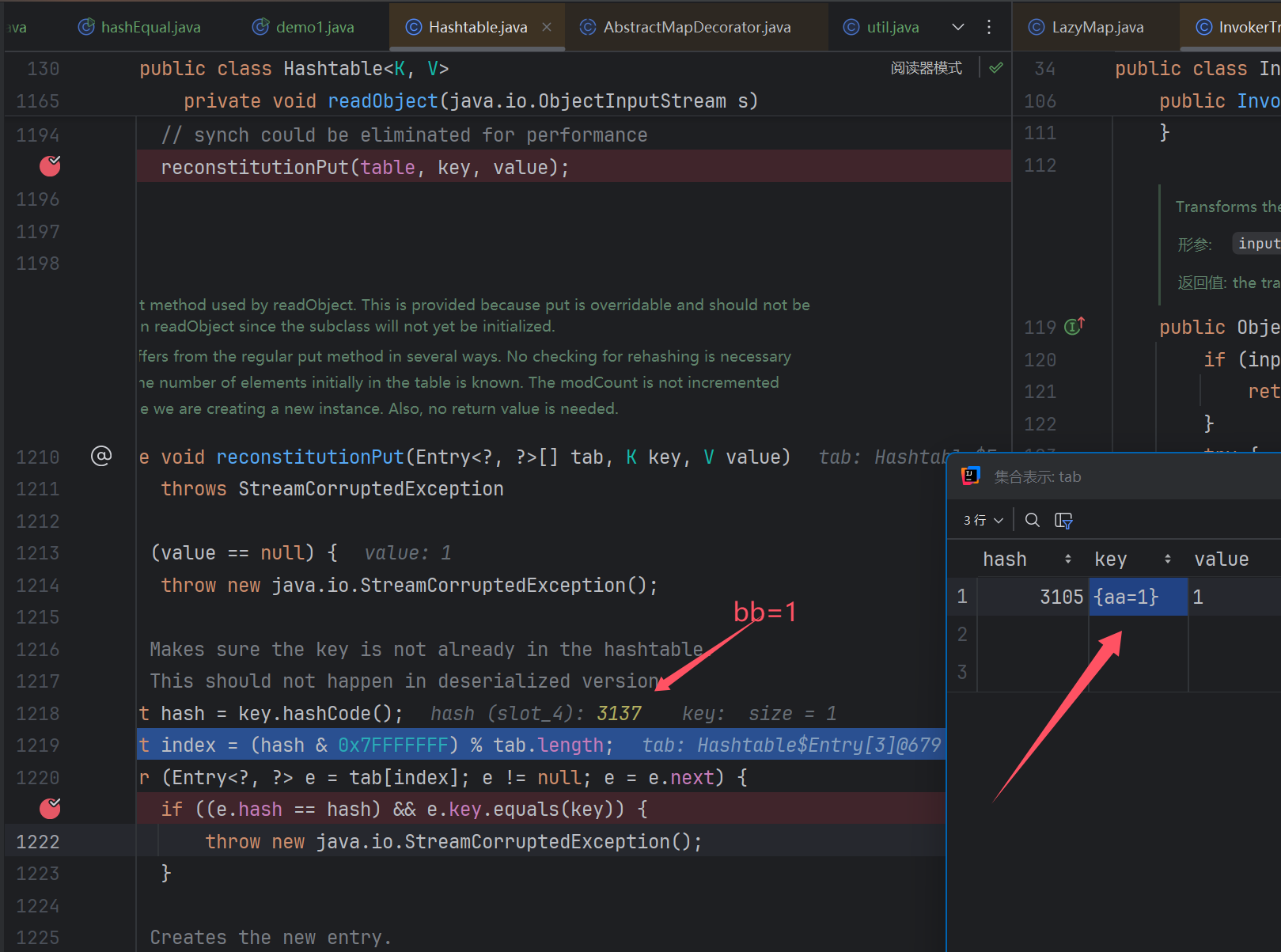The width and height of the screenshot is (1281, 952).
Task: Click line number 1222 in gutter
Action: click(37, 841)
